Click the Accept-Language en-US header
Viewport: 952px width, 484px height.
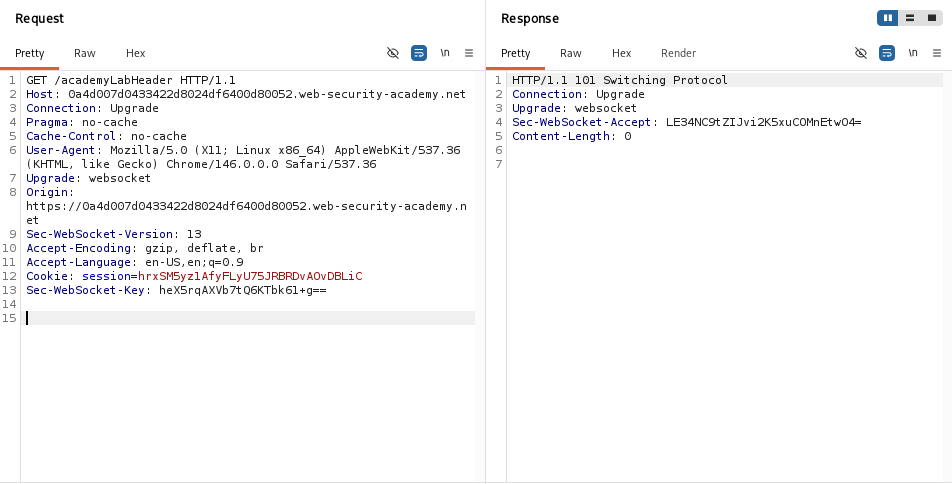(x=135, y=262)
